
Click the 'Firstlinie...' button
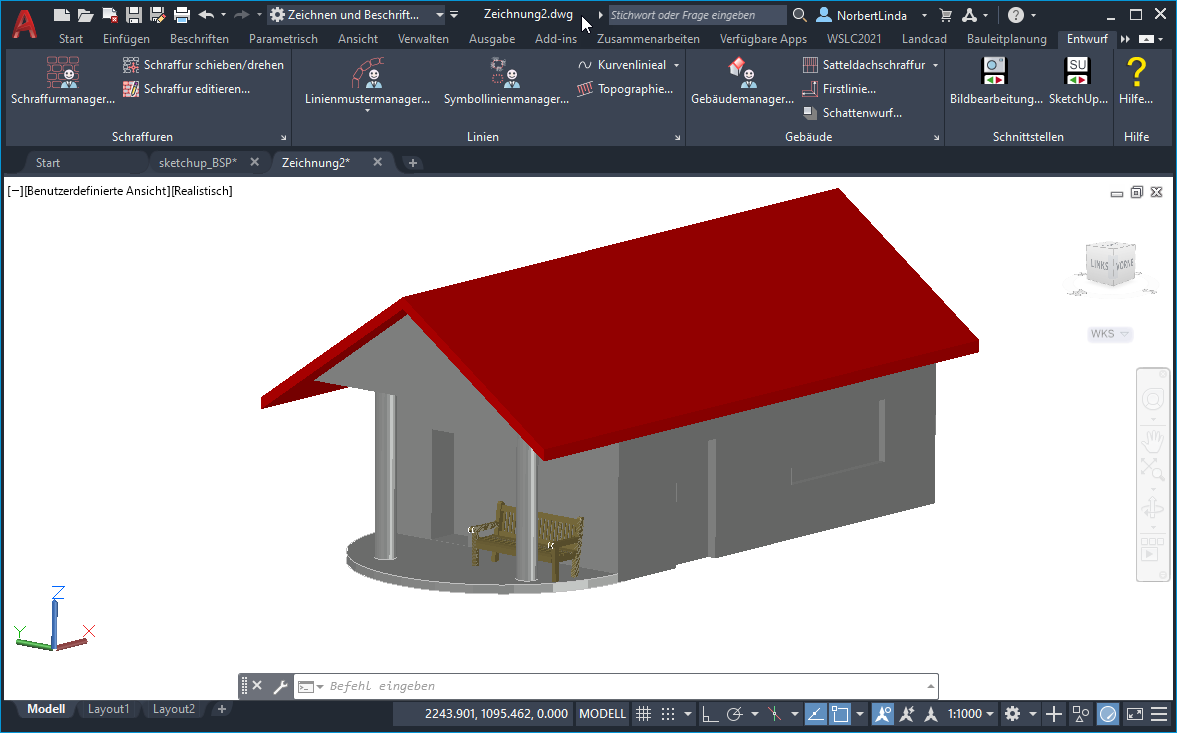840,89
